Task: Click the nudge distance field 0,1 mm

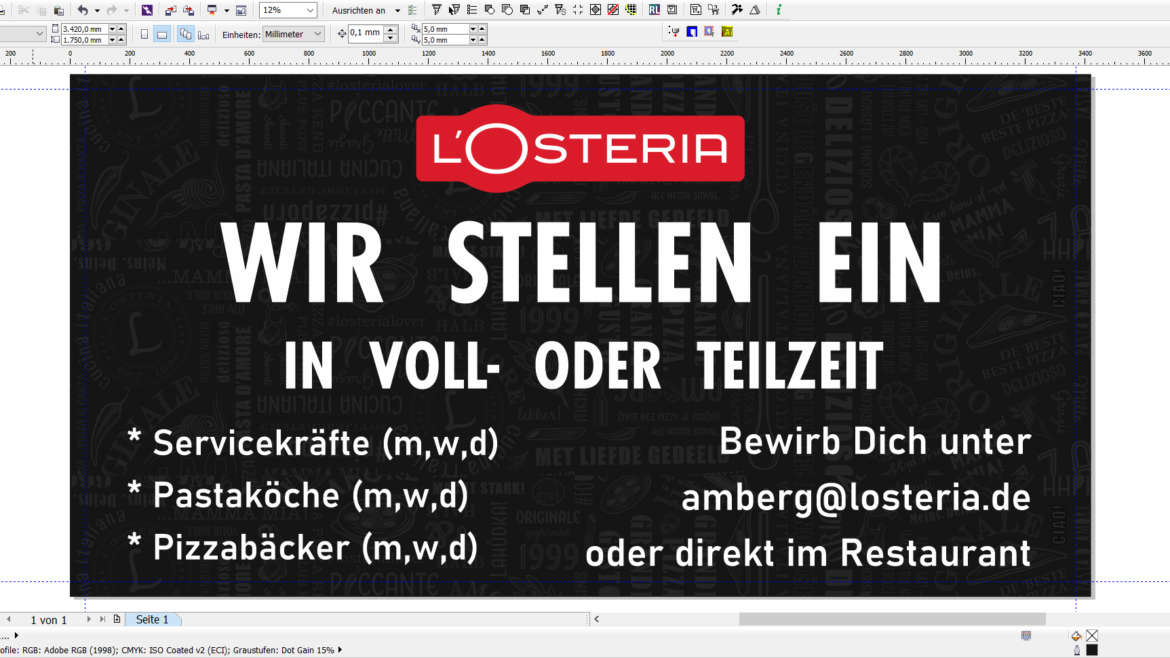Action: coord(366,33)
